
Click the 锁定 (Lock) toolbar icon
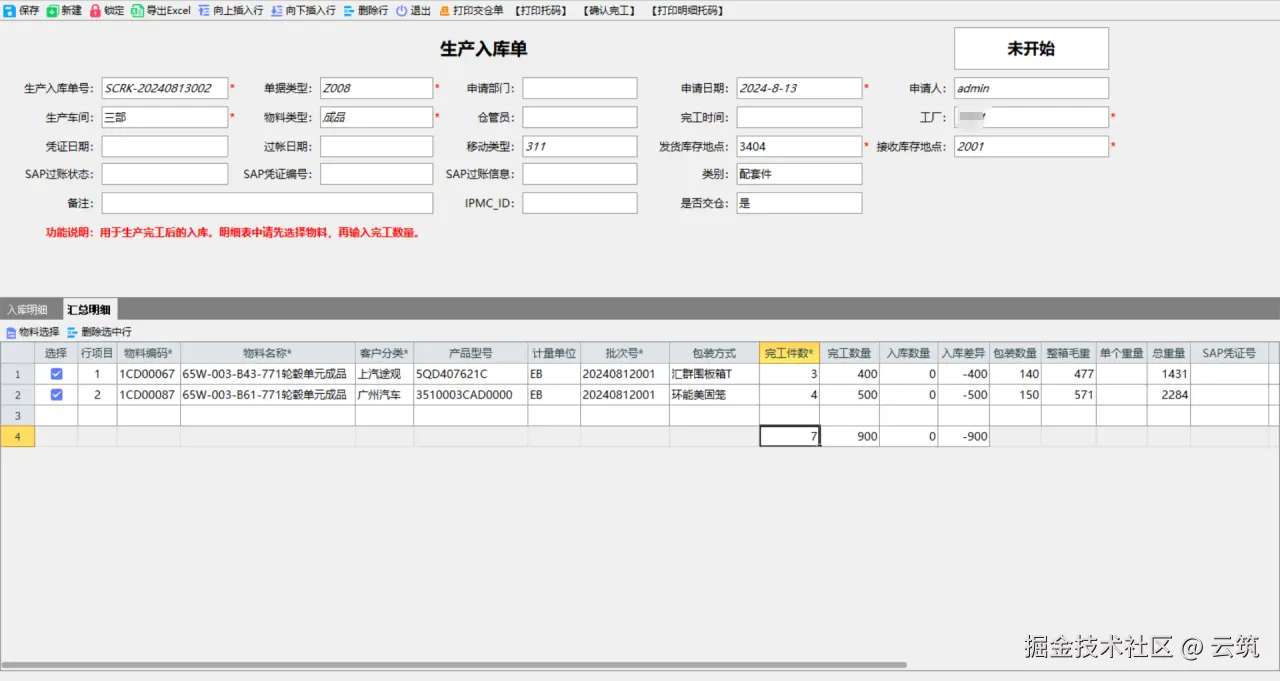point(95,11)
